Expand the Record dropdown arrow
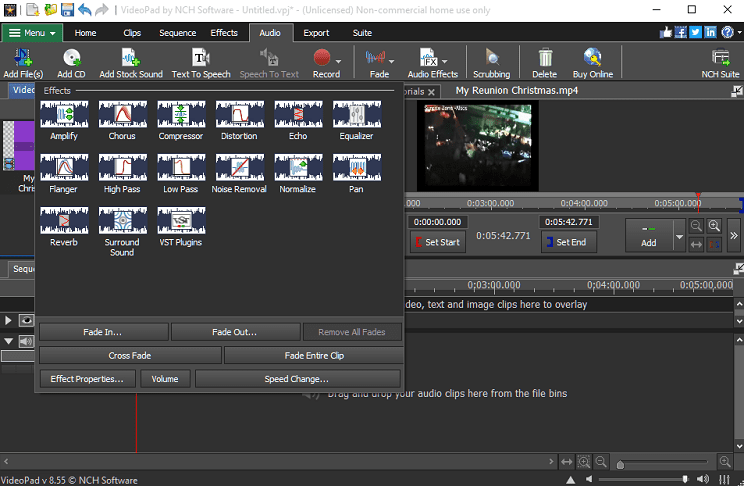 pyautogui.click(x=338, y=61)
